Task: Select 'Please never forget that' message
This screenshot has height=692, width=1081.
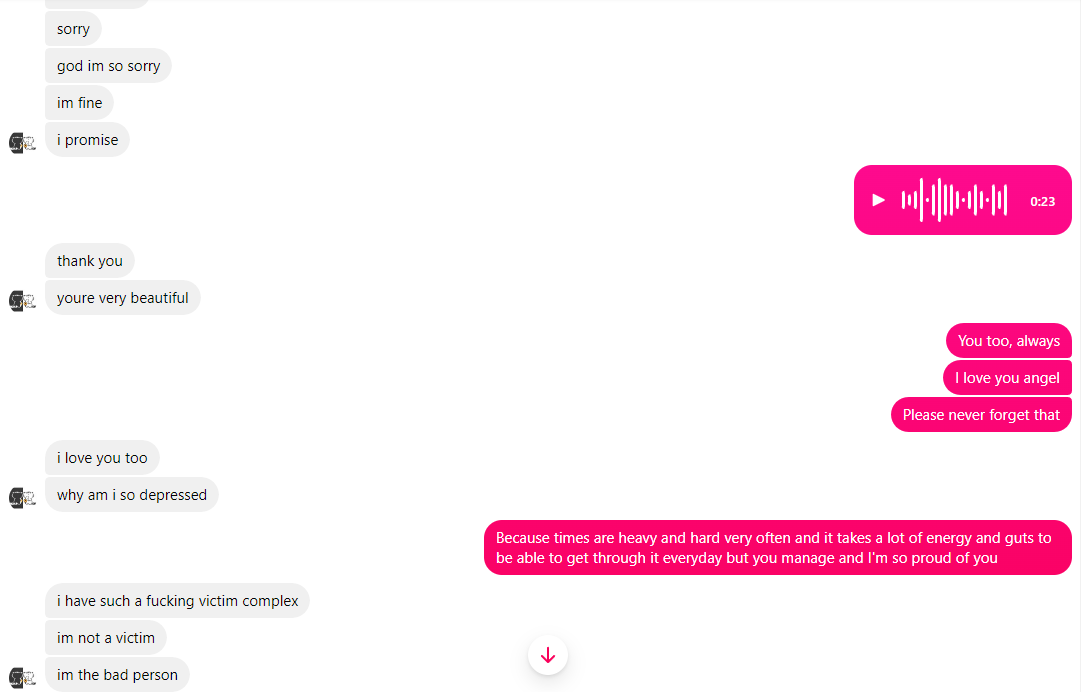Action: (x=981, y=415)
